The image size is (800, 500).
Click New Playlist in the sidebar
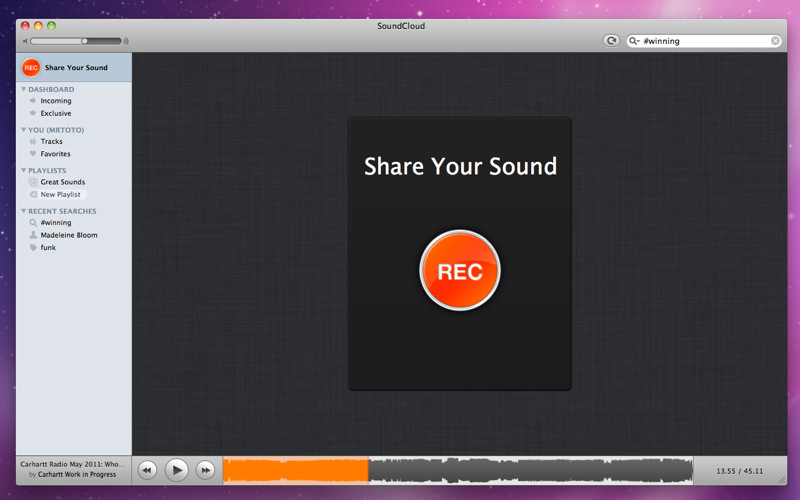60,194
